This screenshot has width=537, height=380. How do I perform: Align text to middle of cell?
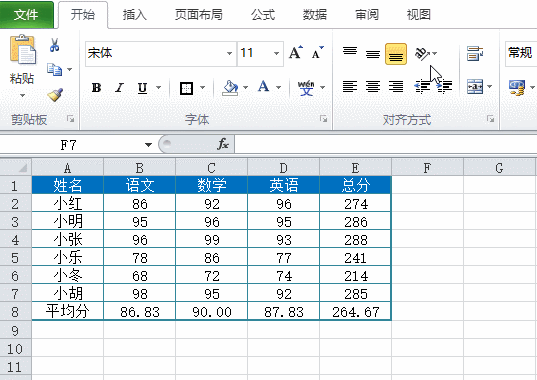tap(373, 54)
